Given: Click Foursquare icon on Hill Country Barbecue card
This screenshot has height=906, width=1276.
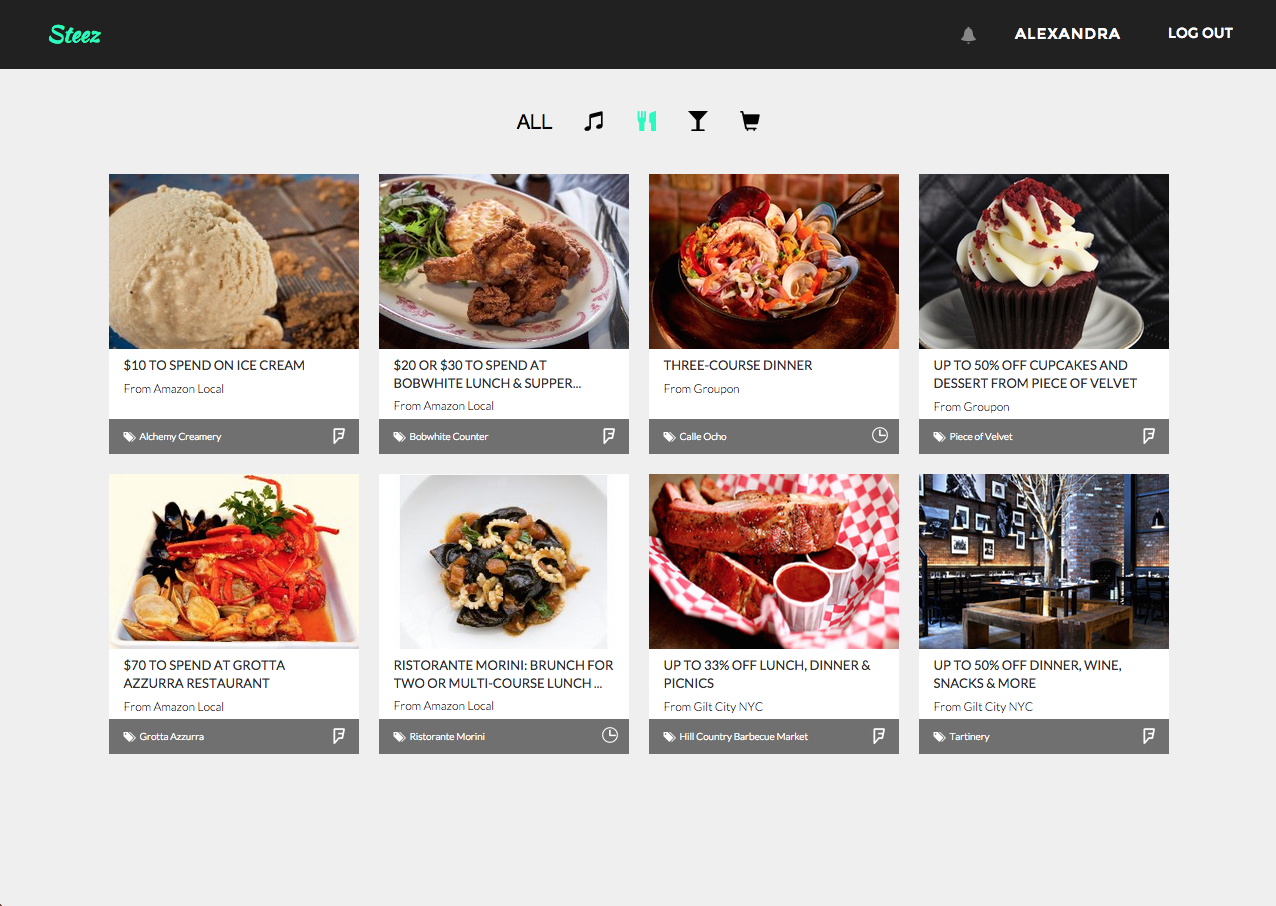Looking at the screenshot, I should point(879,736).
